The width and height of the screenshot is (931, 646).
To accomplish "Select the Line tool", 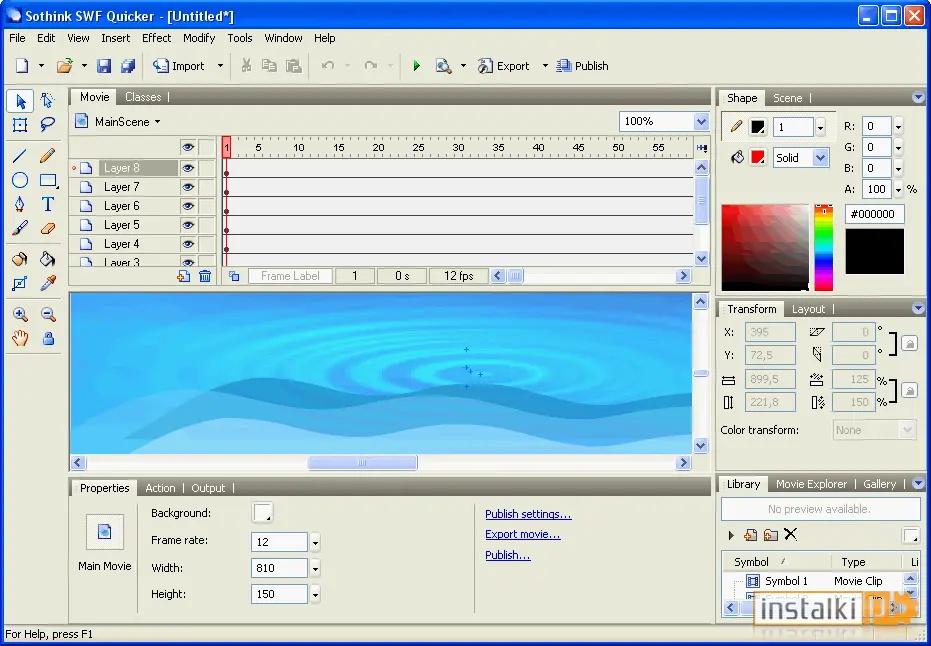I will [20, 156].
